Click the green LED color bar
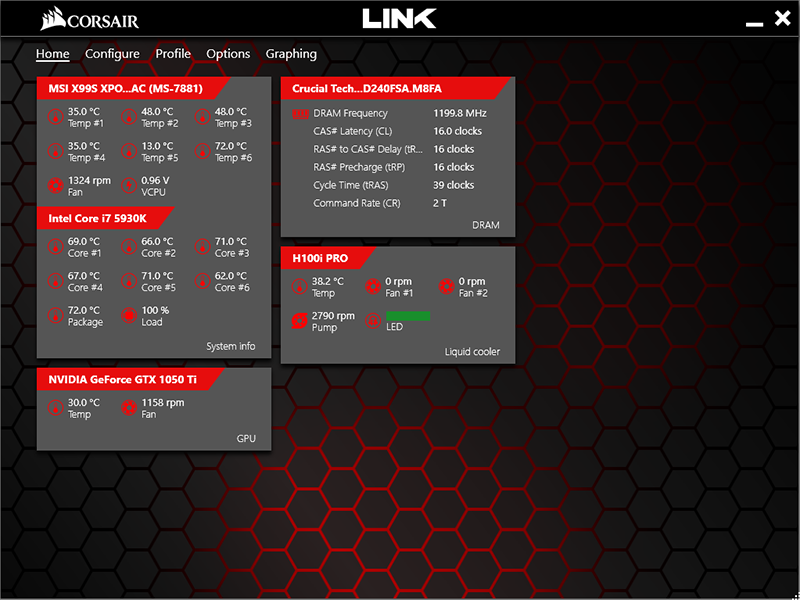The image size is (800, 600). click(408, 316)
